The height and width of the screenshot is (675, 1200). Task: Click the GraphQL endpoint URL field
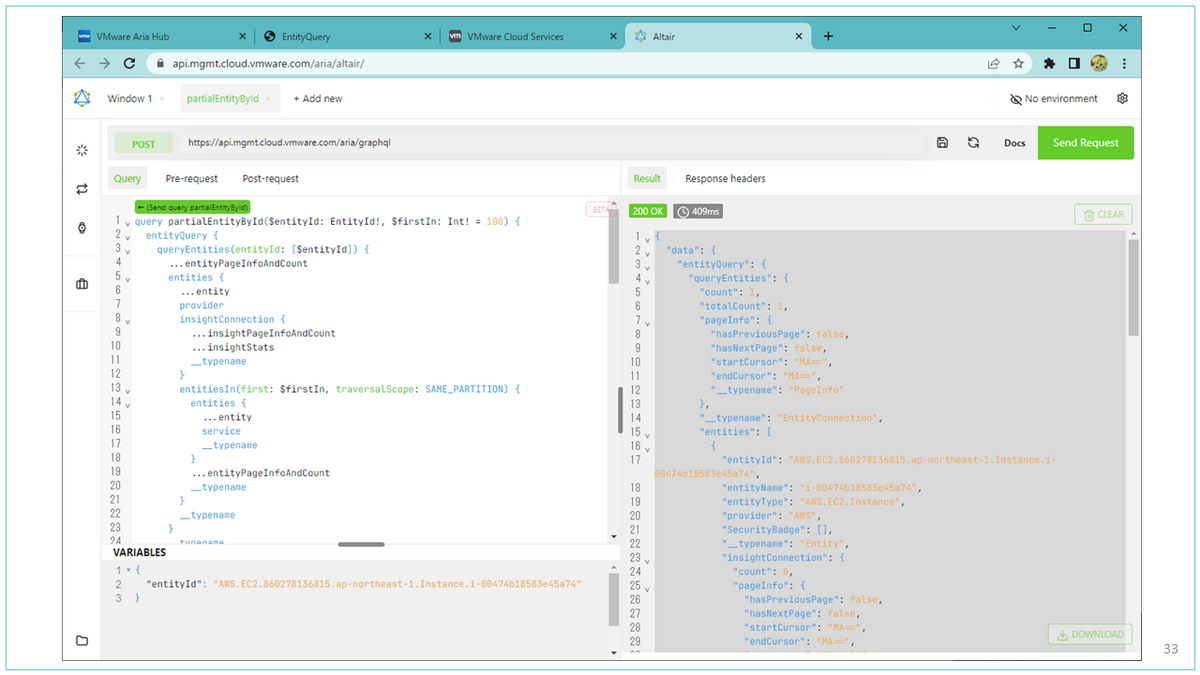click(555, 143)
